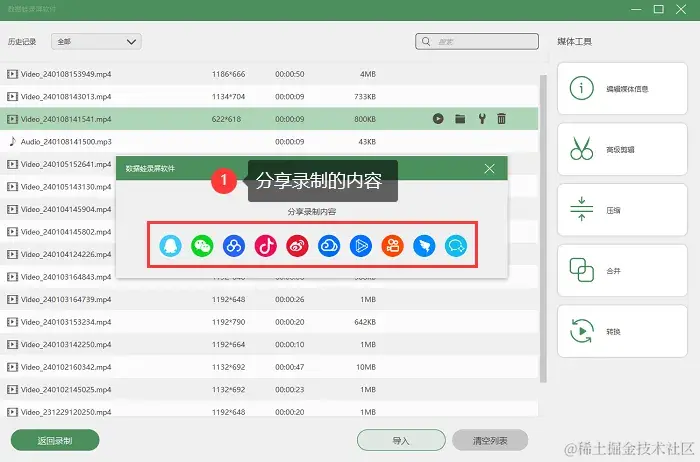Select file Video_240105152641.mp4
Viewport: 700px width, 462px height.
coord(66,164)
